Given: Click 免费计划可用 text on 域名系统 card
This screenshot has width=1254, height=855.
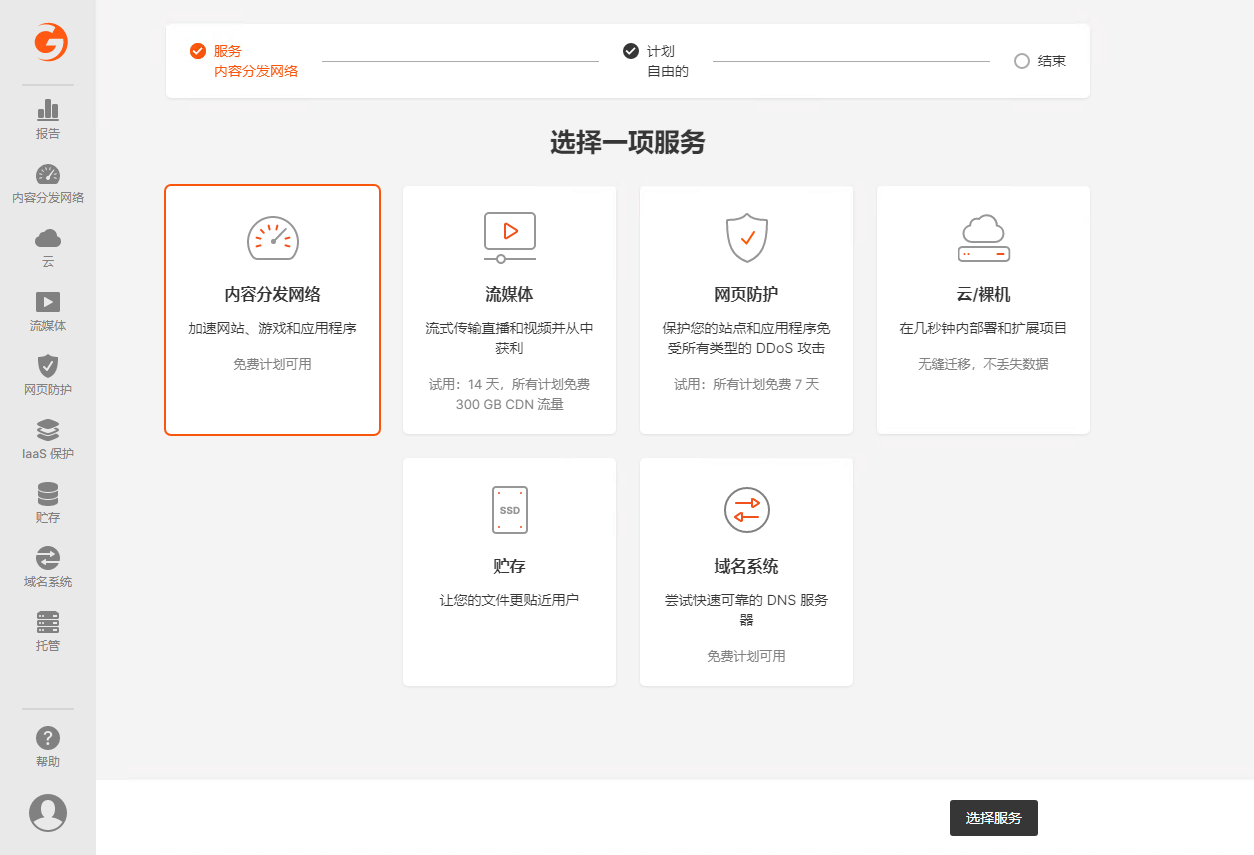Looking at the screenshot, I should [747, 657].
